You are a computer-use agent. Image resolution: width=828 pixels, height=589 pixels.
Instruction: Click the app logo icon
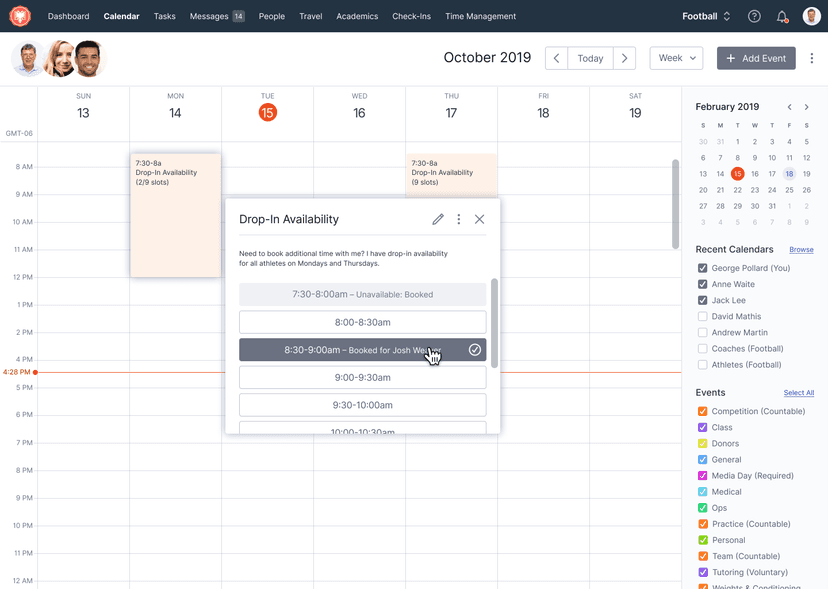coord(20,16)
